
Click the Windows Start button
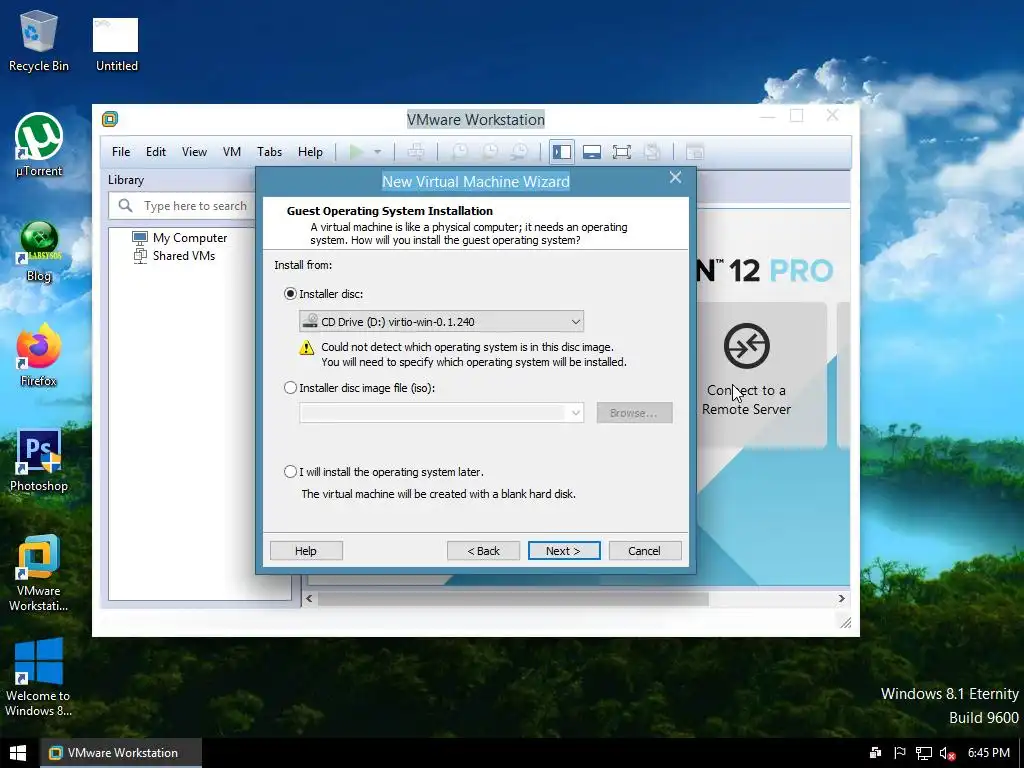pos(18,753)
